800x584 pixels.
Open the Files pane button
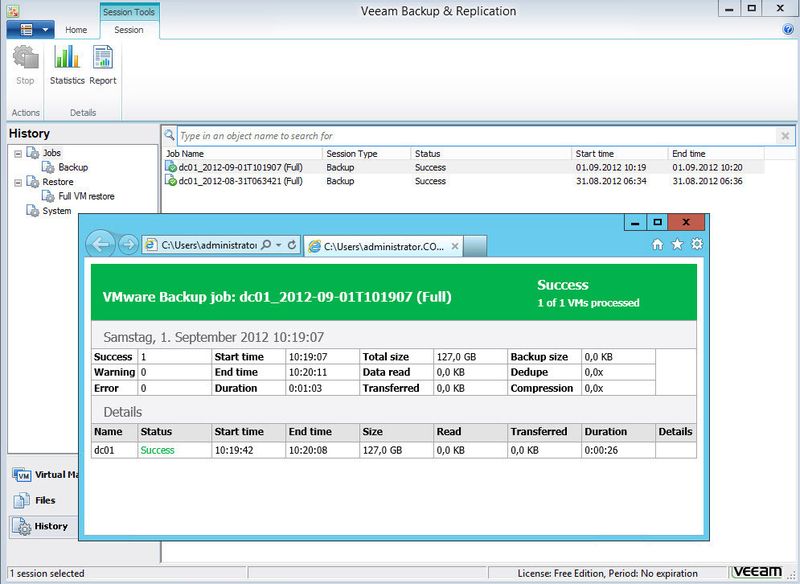(34, 500)
